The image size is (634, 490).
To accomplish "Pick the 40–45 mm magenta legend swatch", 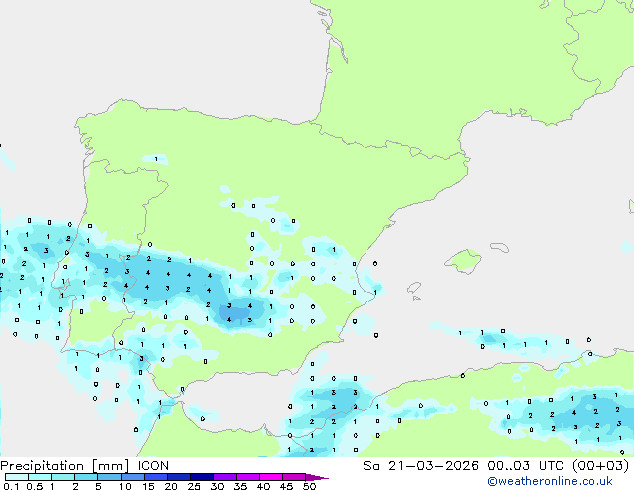I will tap(271, 477).
